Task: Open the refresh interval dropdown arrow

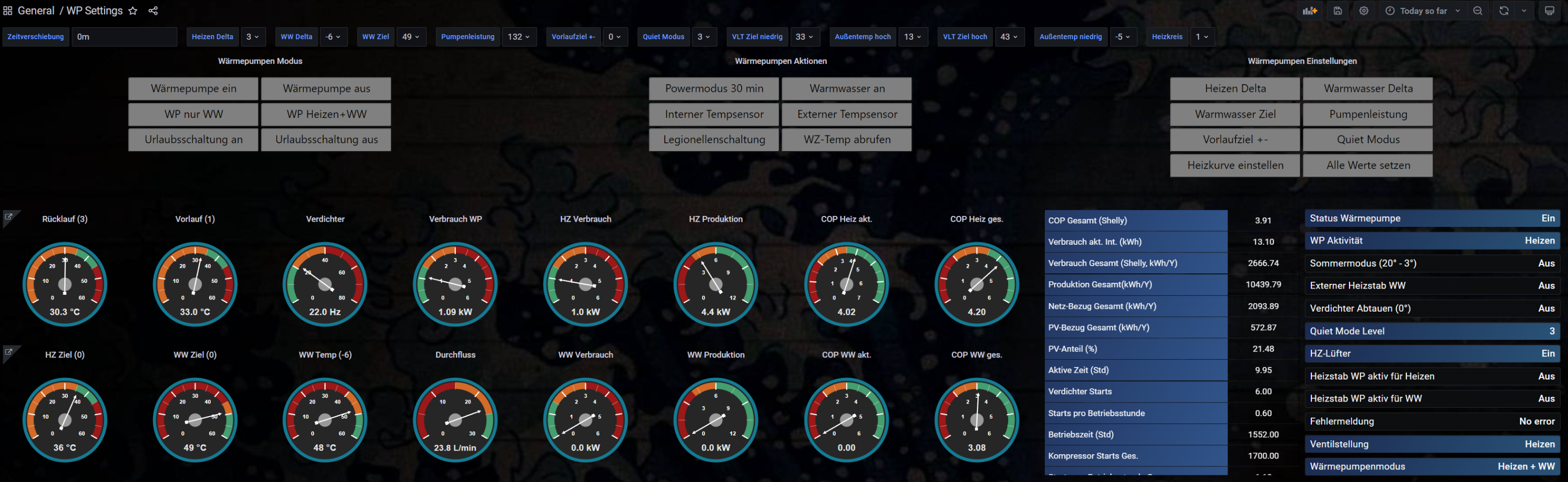Action: pyautogui.click(x=1524, y=11)
